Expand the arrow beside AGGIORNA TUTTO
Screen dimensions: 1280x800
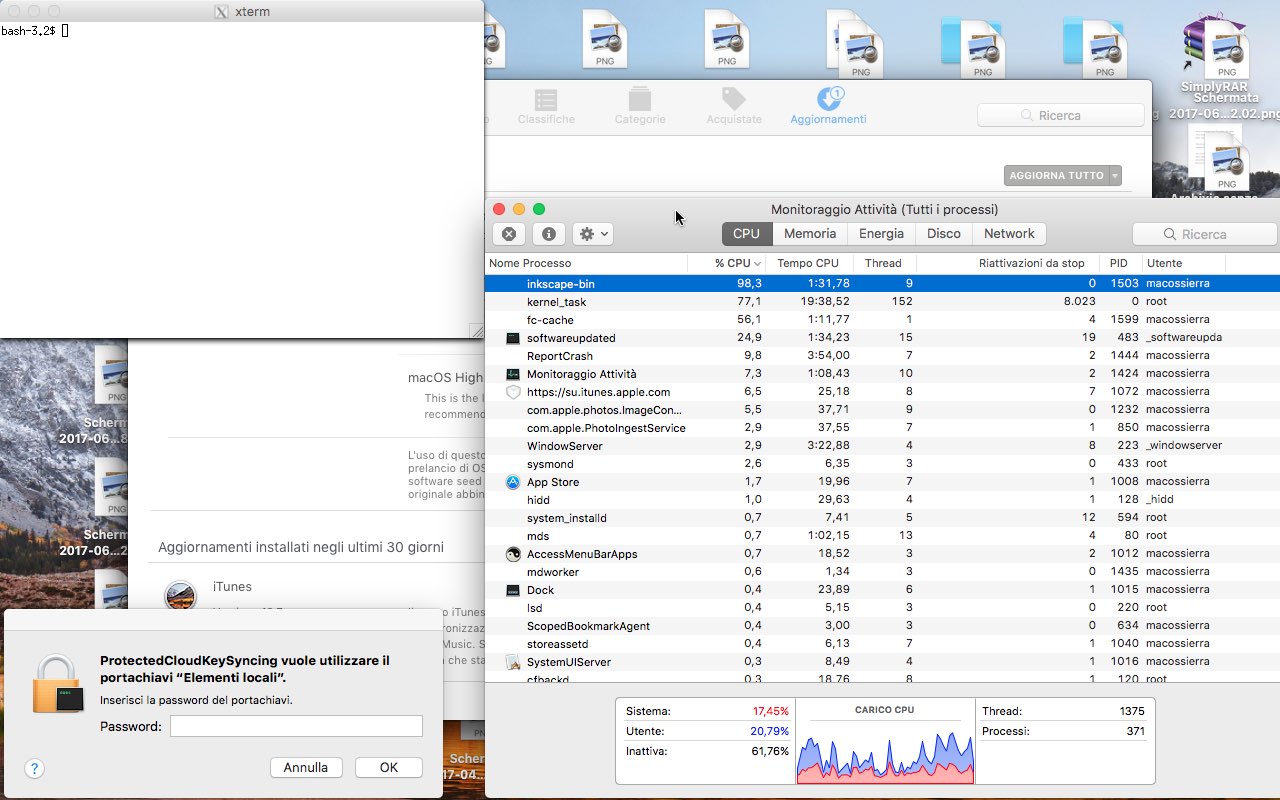1115,176
